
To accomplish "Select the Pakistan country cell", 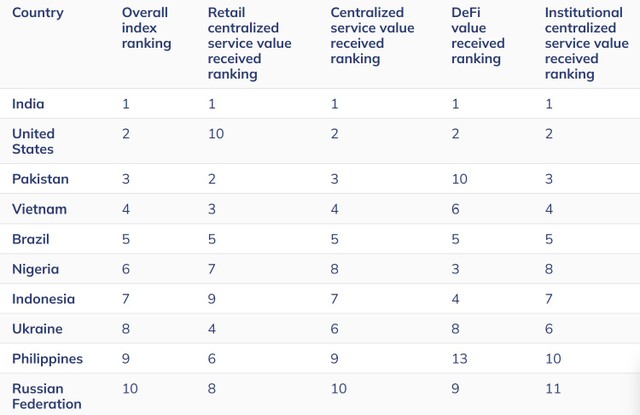I will click(x=40, y=178).
